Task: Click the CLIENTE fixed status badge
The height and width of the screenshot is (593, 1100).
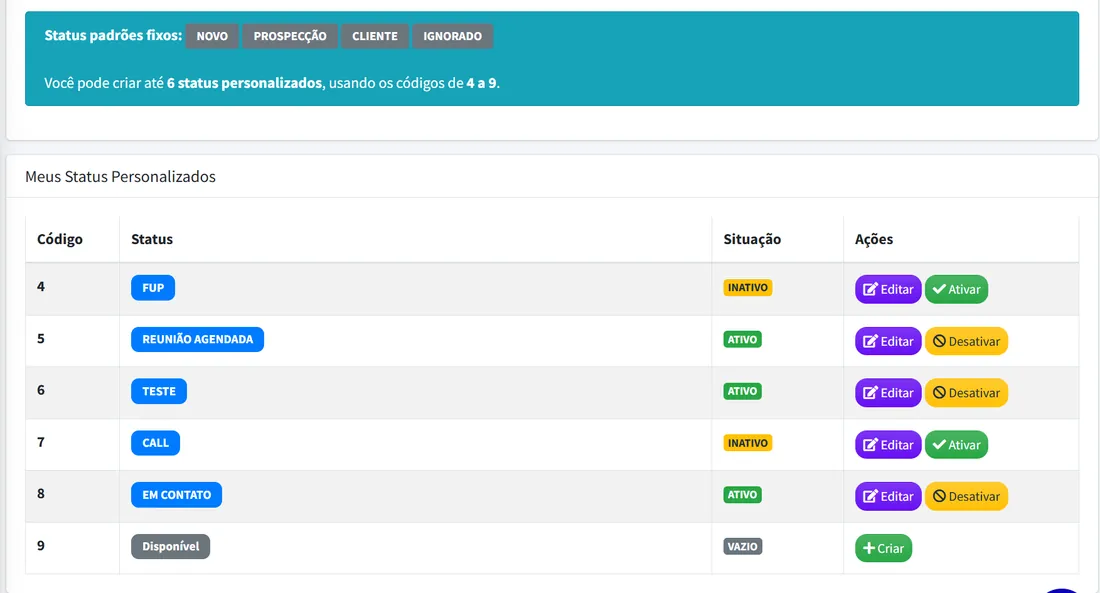Action: point(375,36)
